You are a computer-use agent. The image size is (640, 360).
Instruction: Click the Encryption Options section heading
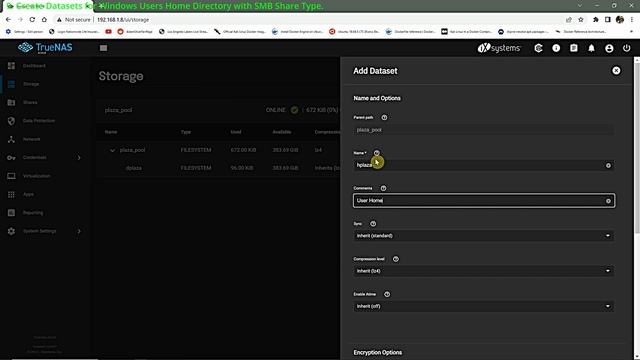(378, 353)
